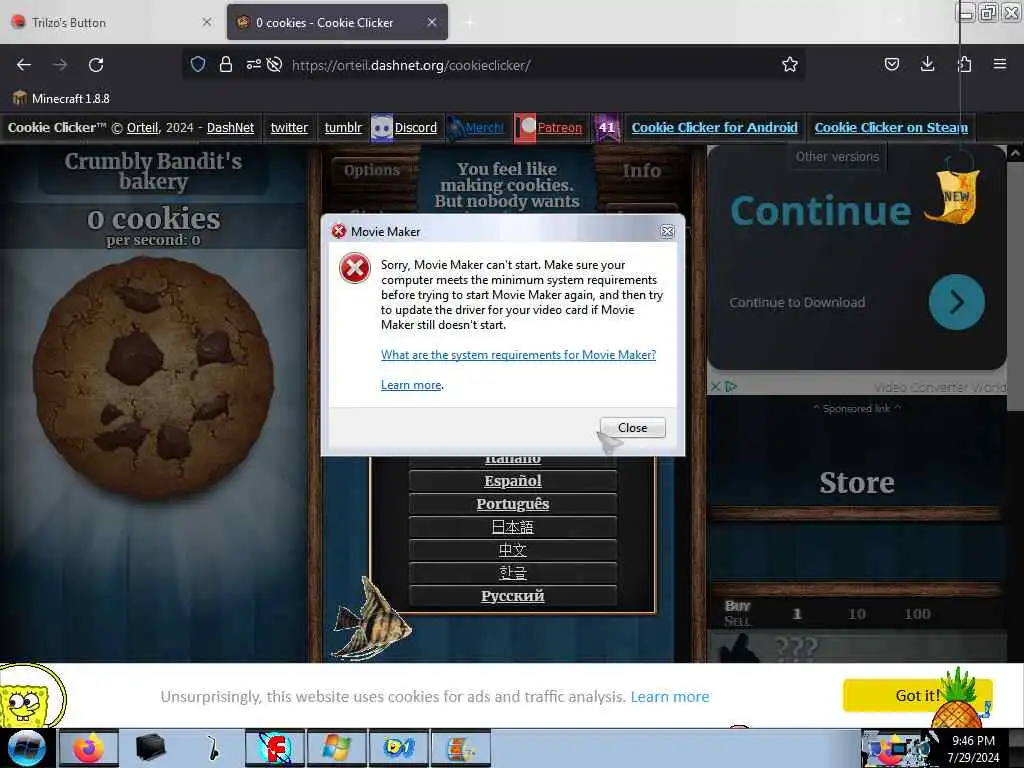
Task: Open the extensions puzzle icon
Action: point(965,64)
